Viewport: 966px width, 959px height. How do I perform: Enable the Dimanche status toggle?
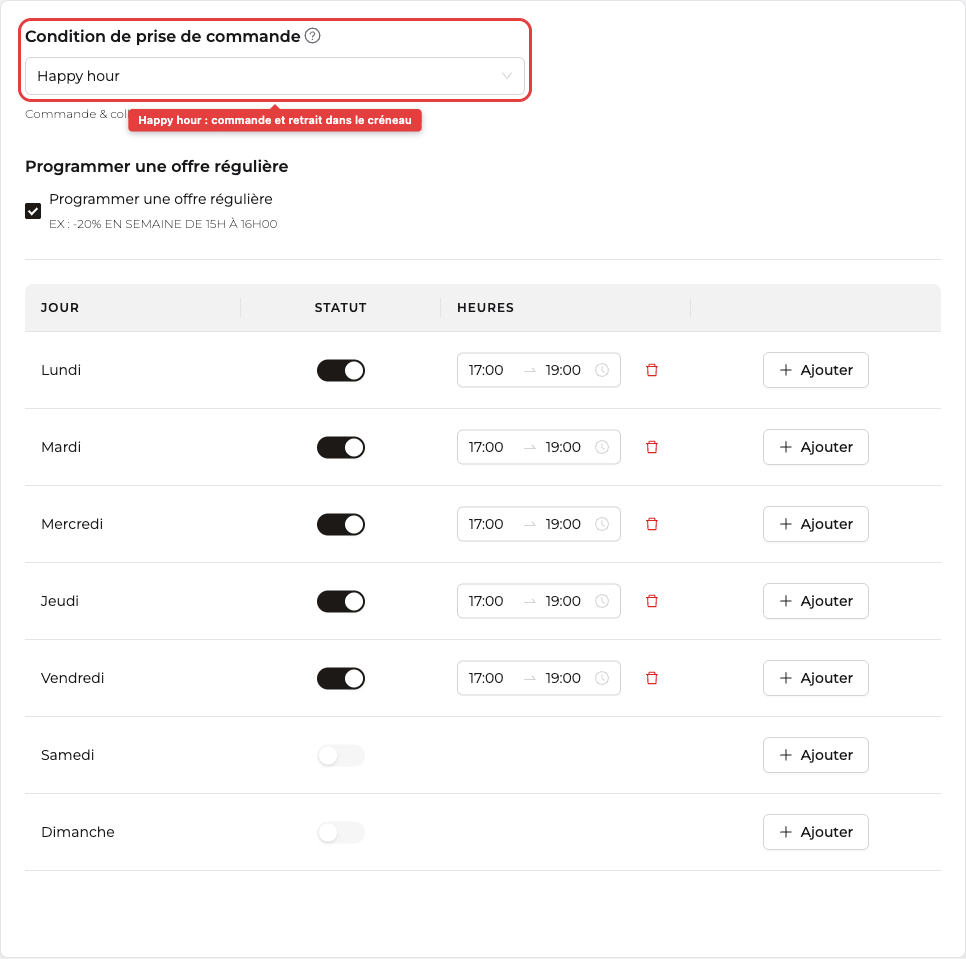tap(341, 832)
